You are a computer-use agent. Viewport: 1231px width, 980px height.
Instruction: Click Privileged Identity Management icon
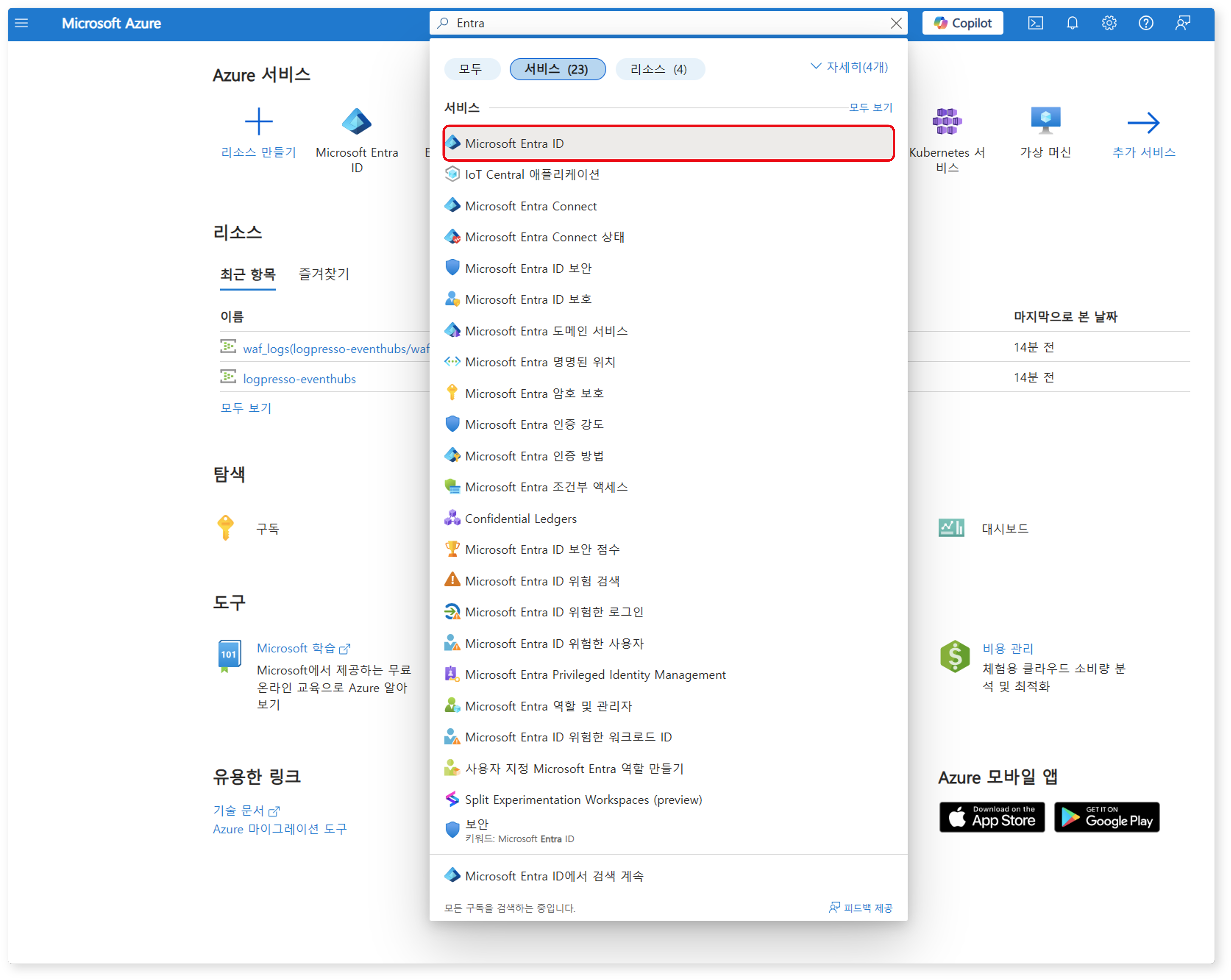[452, 674]
